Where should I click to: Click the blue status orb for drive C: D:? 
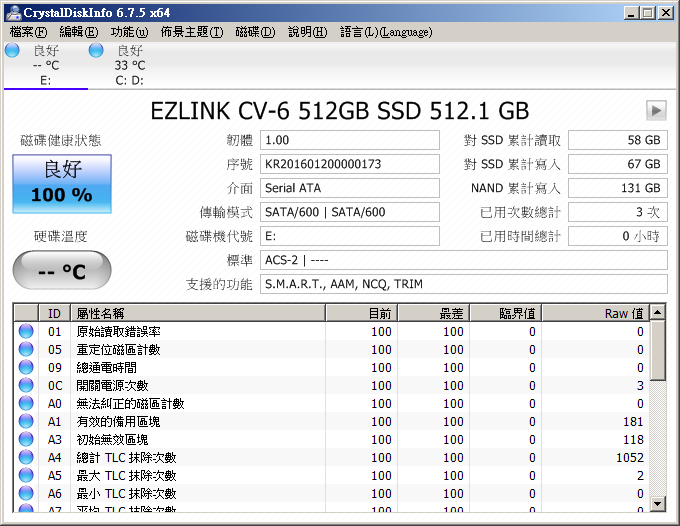[x=96, y=50]
